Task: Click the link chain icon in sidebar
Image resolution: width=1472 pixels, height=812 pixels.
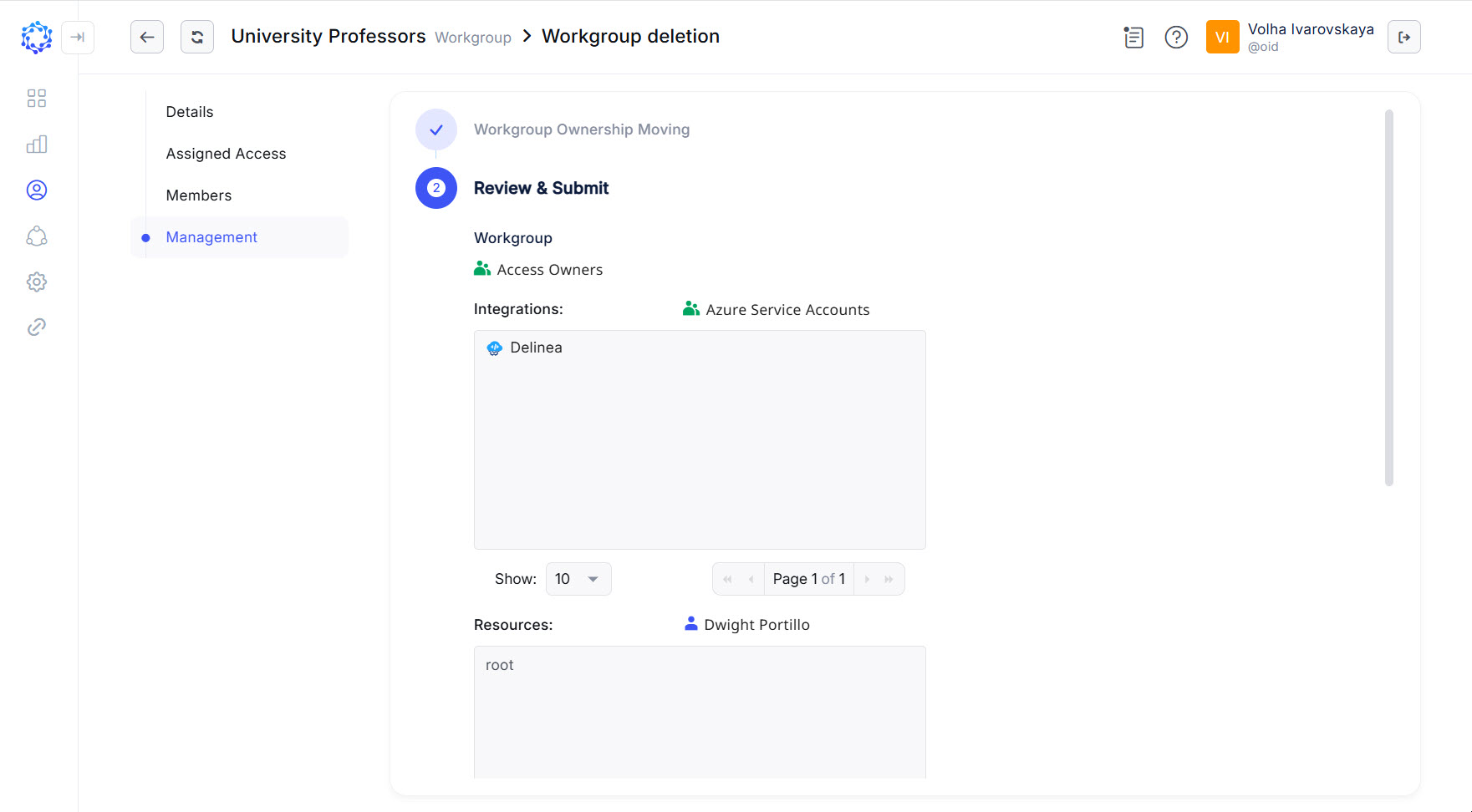Action: pyautogui.click(x=37, y=327)
